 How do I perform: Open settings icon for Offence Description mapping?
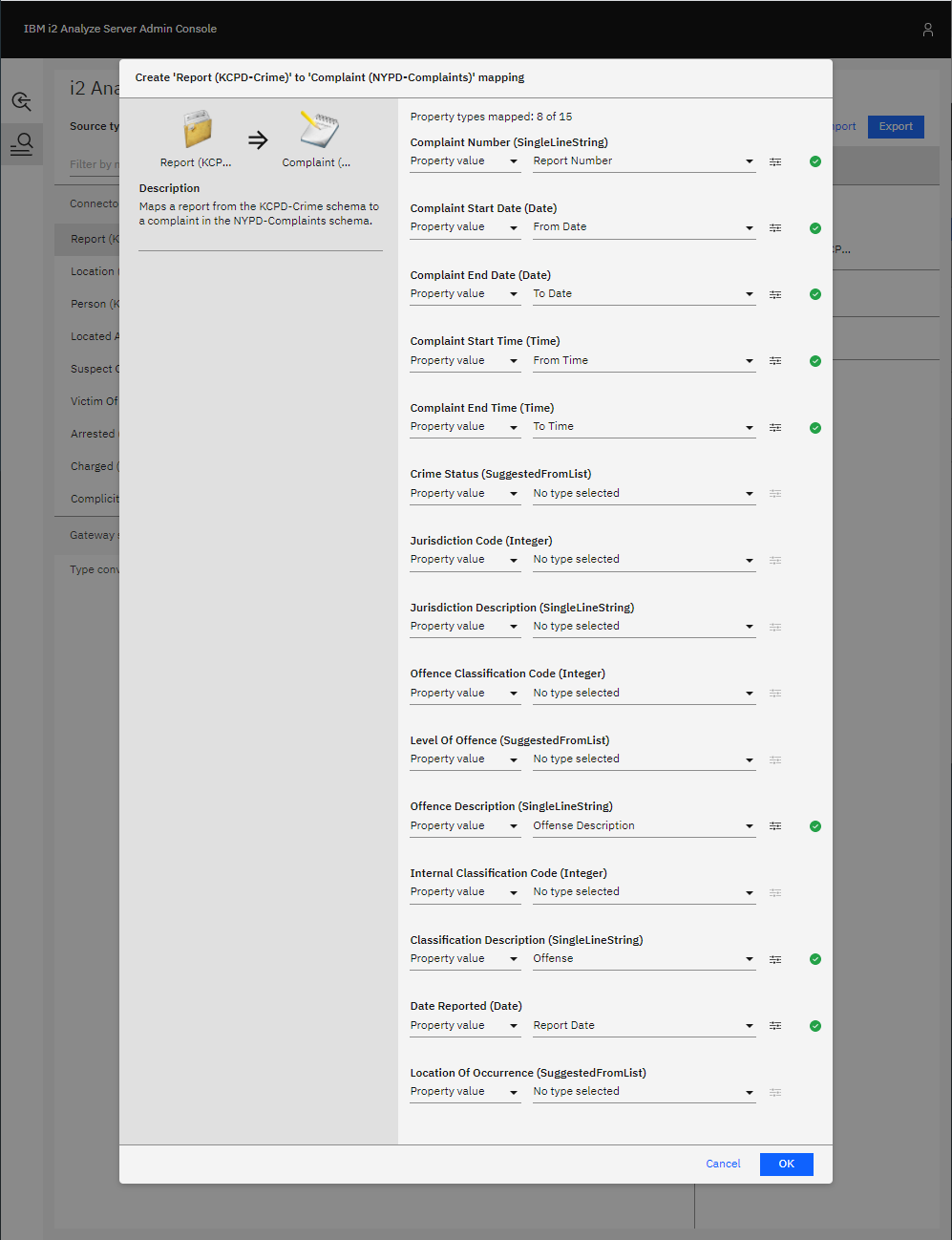pos(775,826)
